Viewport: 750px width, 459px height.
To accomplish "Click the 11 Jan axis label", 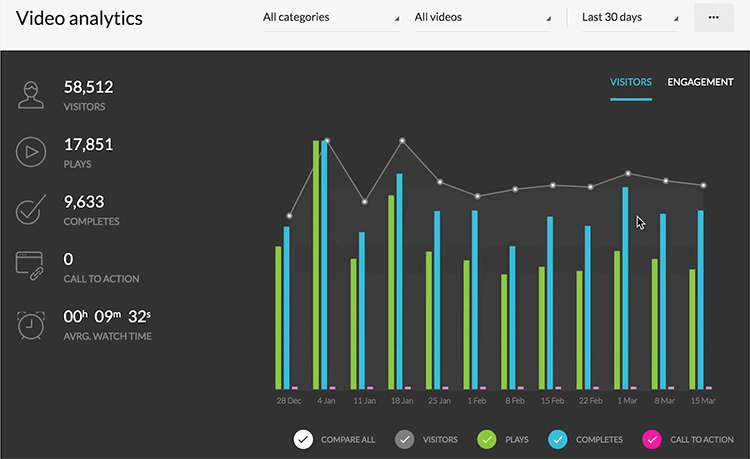I will tap(364, 401).
